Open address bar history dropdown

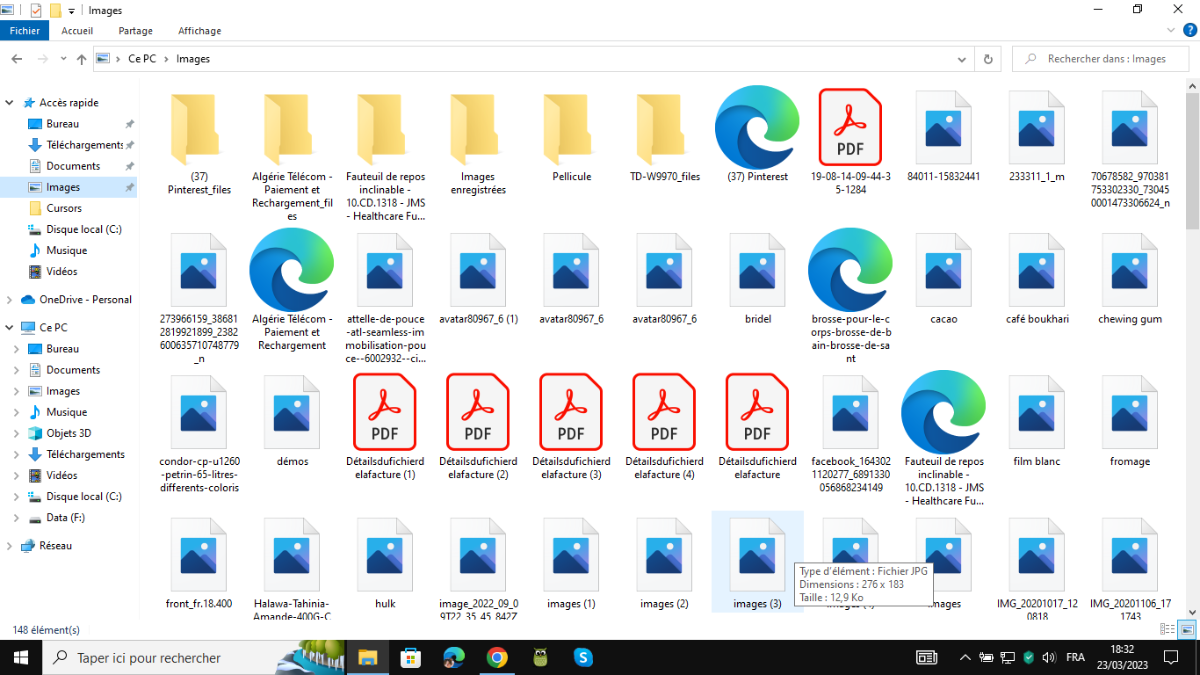(x=963, y=59)
